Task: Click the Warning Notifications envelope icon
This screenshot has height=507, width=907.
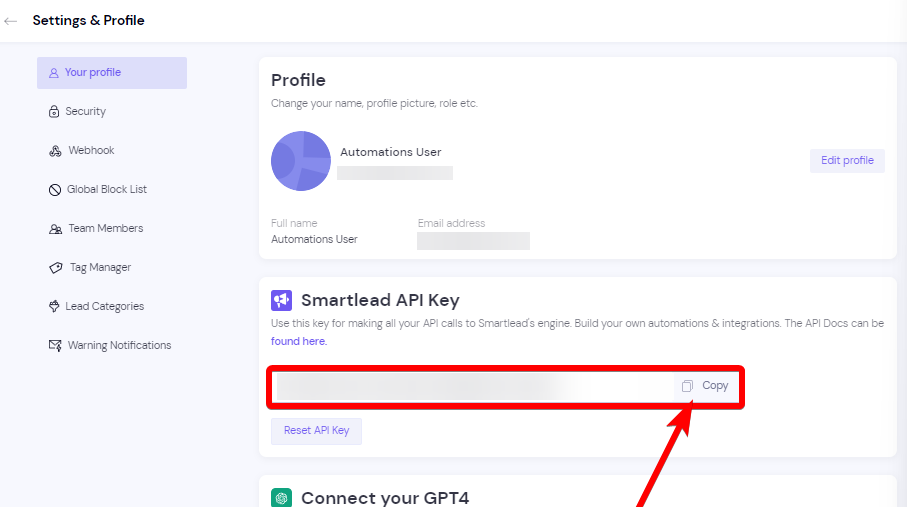Action: pos(55,346)
